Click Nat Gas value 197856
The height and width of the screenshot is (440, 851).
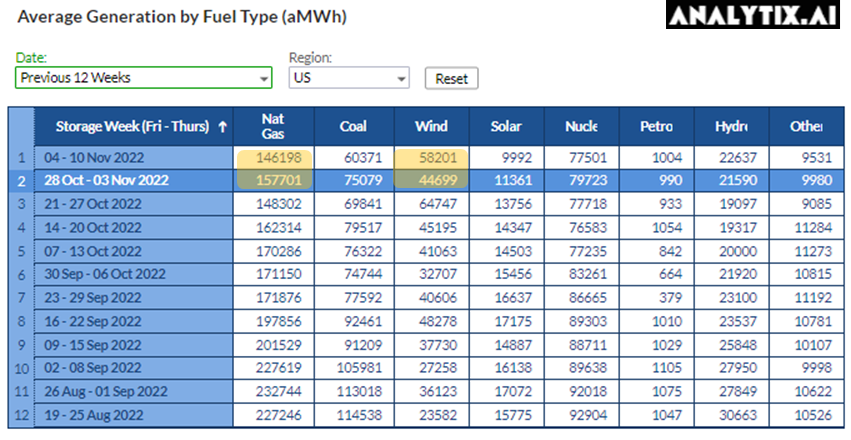[278, 321]
